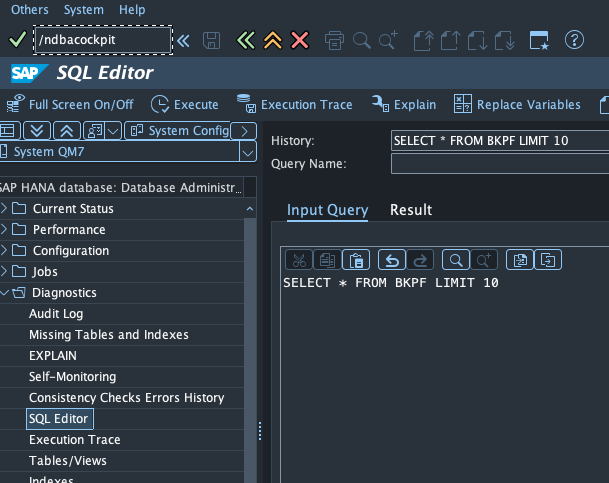Image resolution: width=609 pixels, height=483 pixels.
Task: Click the Cut scissors icon in the query editor
Action: pyautogui.click(x=299, y=260)
